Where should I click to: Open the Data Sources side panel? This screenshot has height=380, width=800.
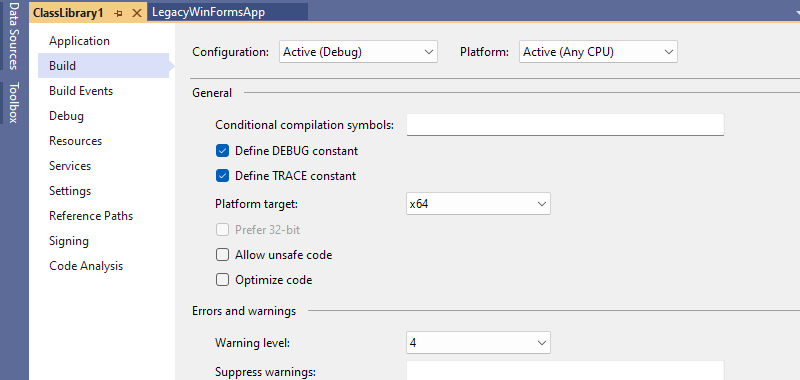14,35
